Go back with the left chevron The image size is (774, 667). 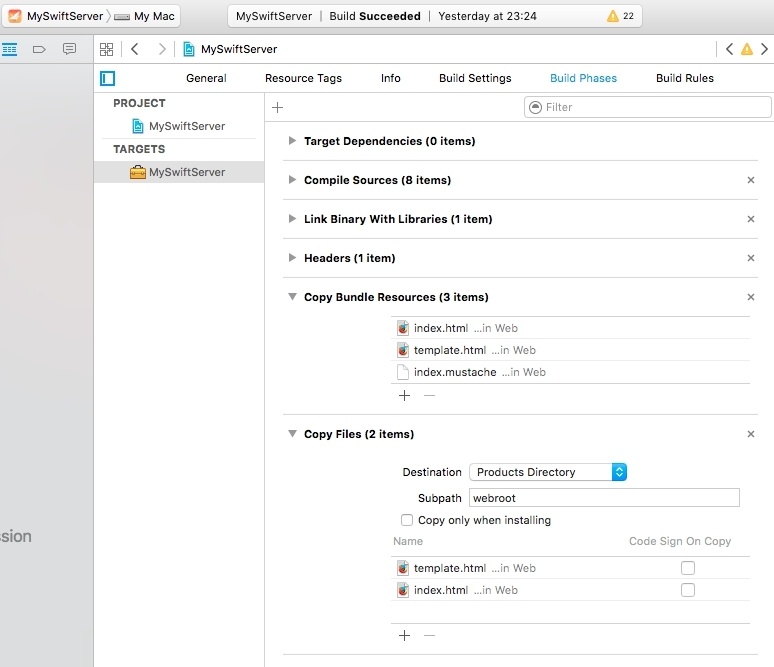[134, 49]
